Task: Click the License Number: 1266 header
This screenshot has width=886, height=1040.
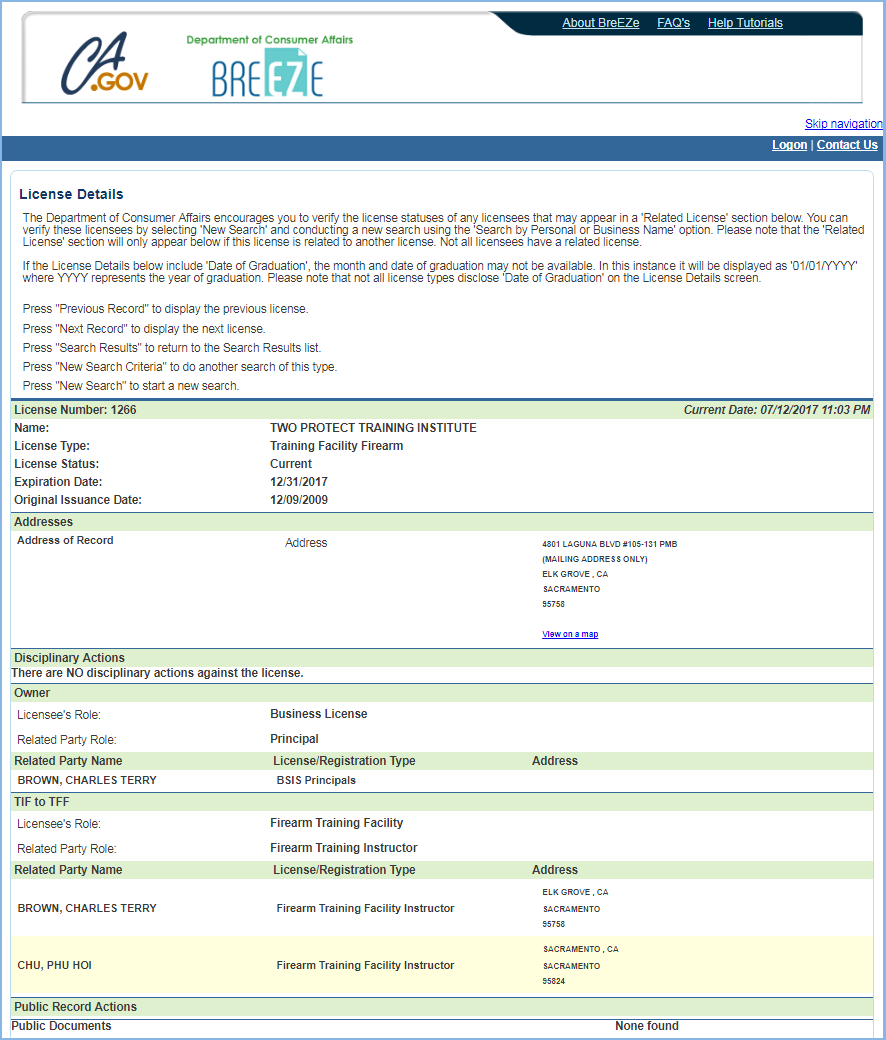Action: point(75,410)
